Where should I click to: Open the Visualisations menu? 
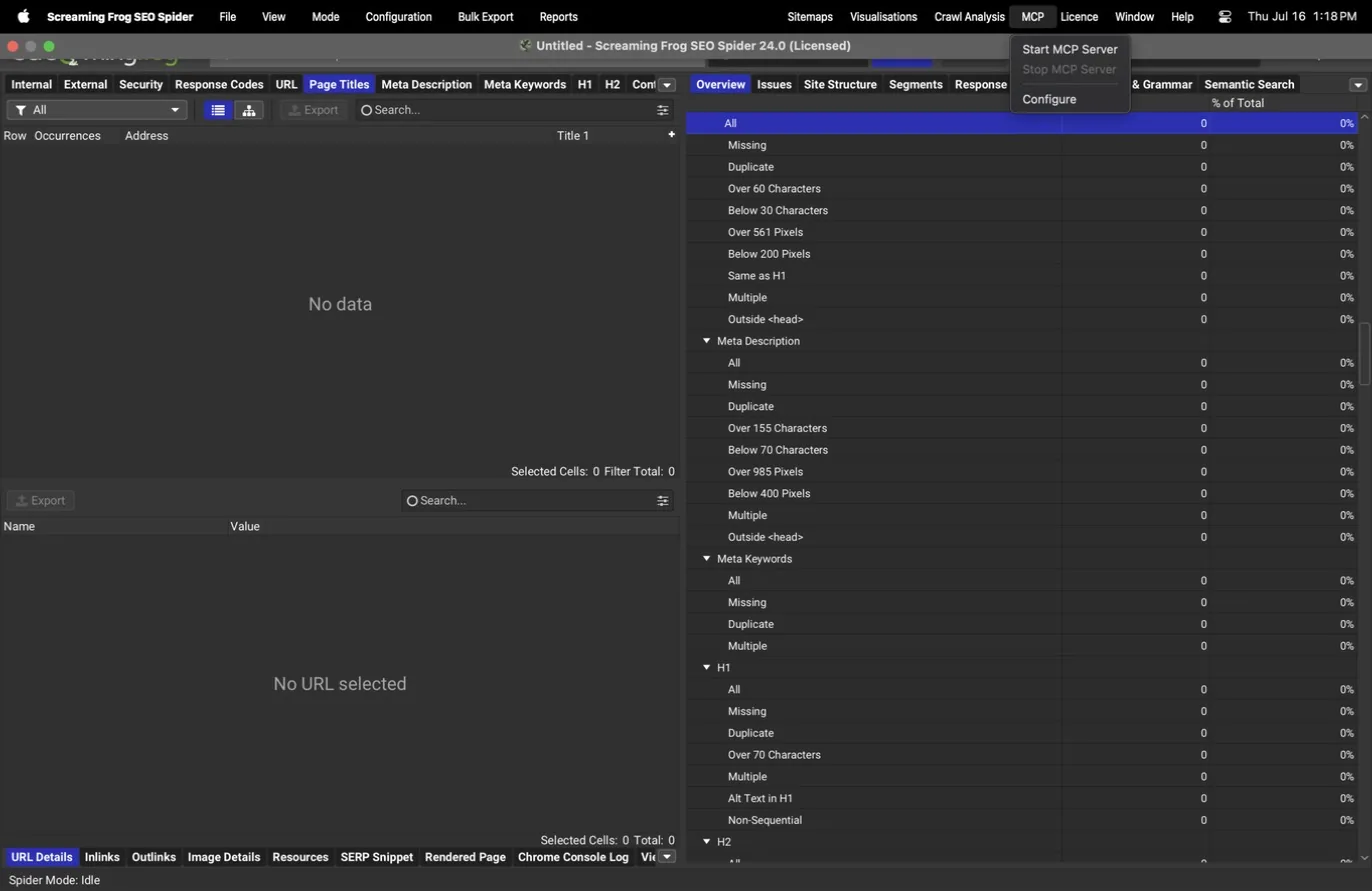[883, 17]
